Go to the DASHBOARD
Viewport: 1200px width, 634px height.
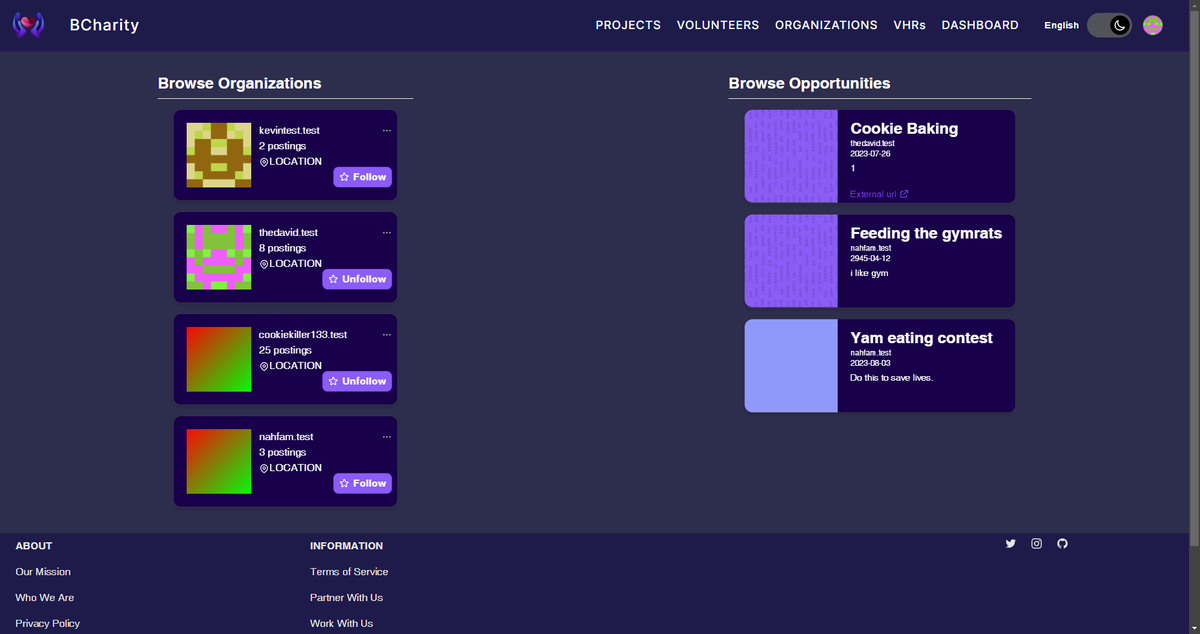(x=980, y=25)
